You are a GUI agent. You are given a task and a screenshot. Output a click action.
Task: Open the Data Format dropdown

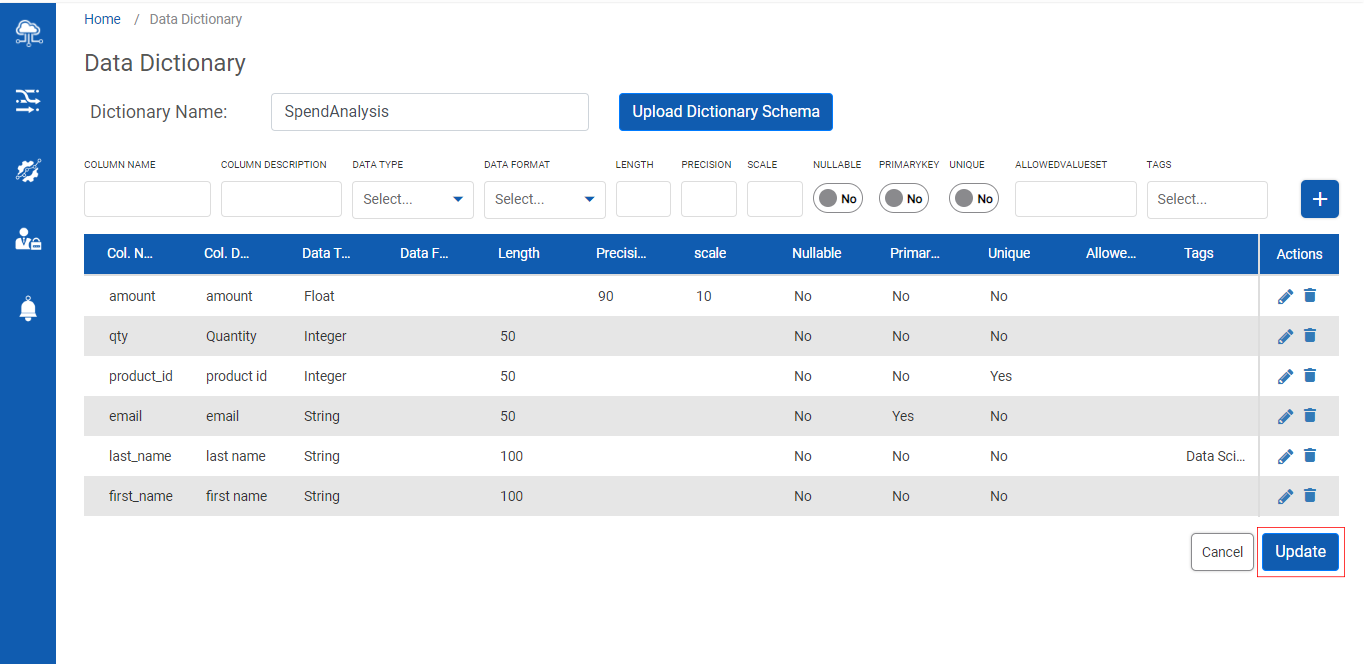pyautogui.click(x=545, y=199)
